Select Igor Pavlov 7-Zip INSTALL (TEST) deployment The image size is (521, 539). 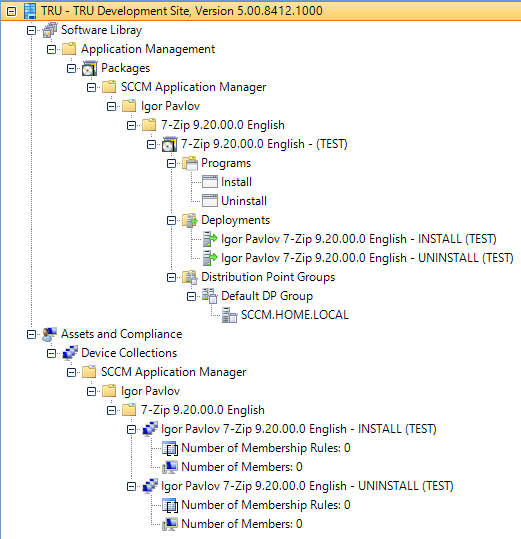coord(358,239)
